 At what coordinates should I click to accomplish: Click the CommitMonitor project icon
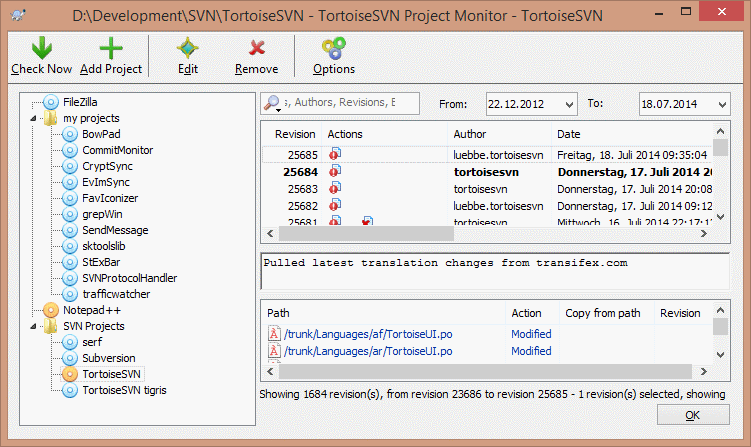(70, 150)
